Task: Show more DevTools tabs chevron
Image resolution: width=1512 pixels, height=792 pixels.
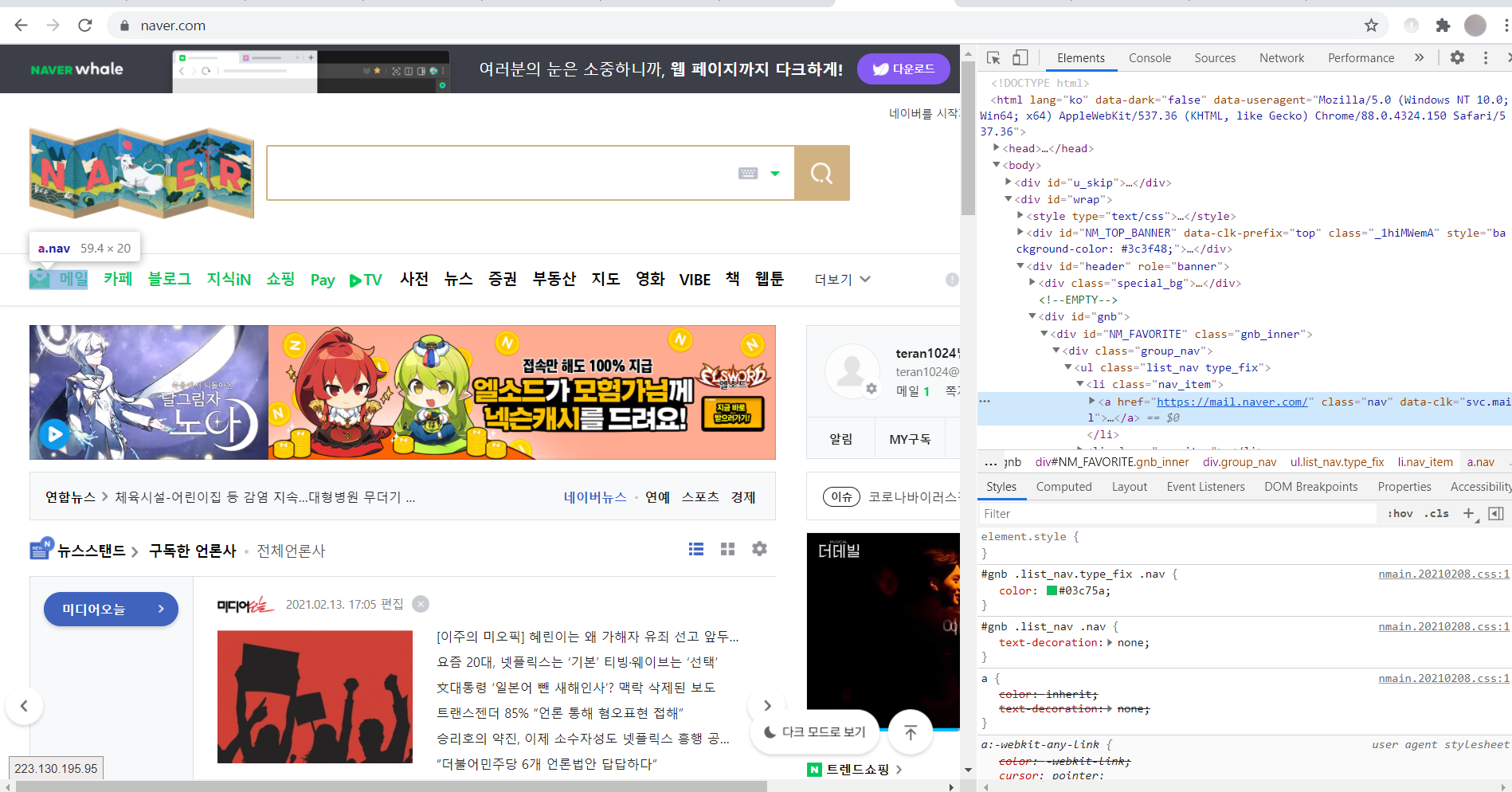Action: (1419, 57)
